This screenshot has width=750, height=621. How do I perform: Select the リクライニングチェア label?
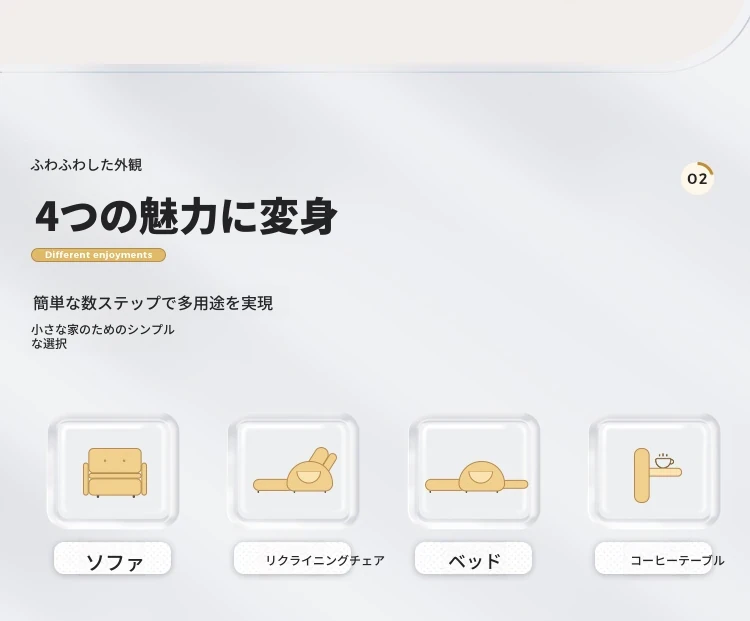tap(324, 560)
